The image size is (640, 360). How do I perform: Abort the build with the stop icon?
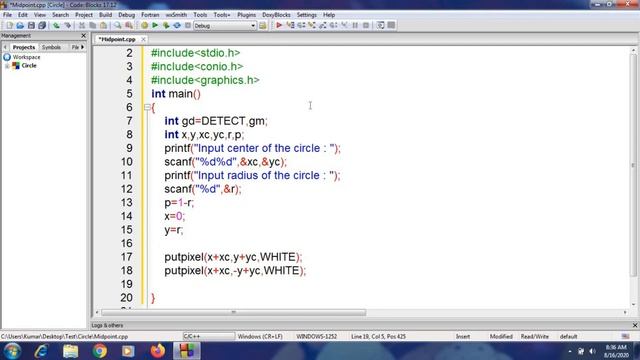tap(188, 25)
